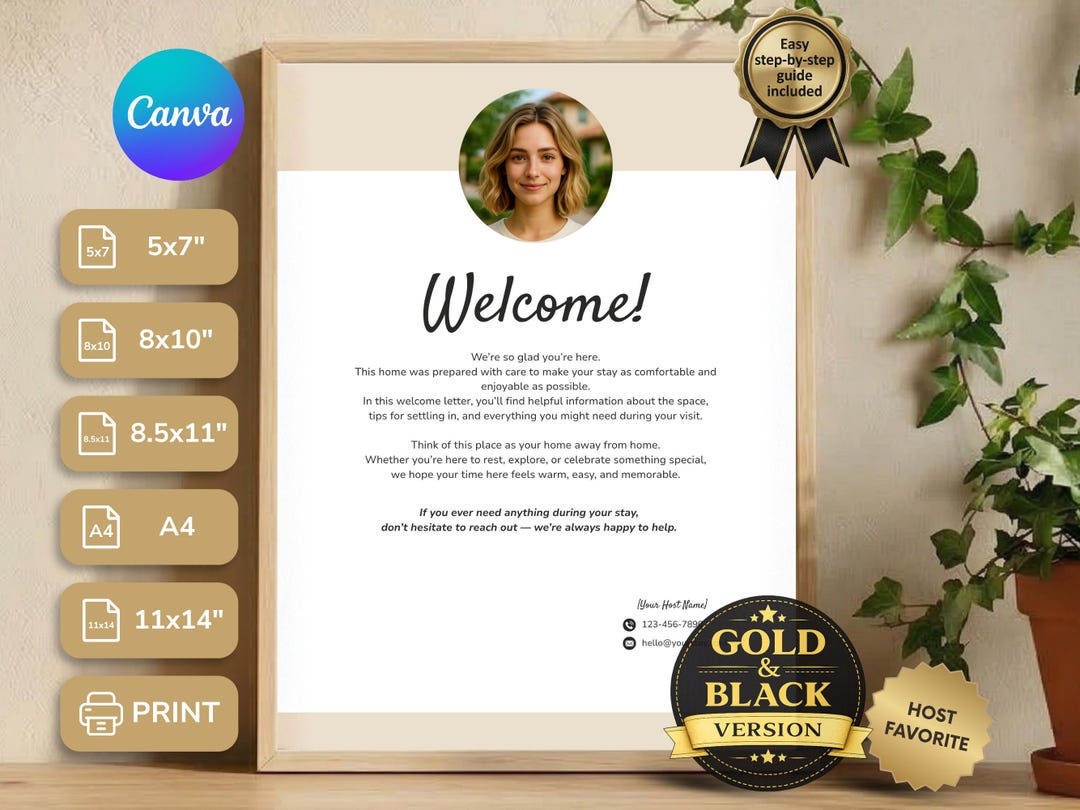Screen dimensions: 1080x810
Task: Click the PRINT badge
Action: point(149,714)
